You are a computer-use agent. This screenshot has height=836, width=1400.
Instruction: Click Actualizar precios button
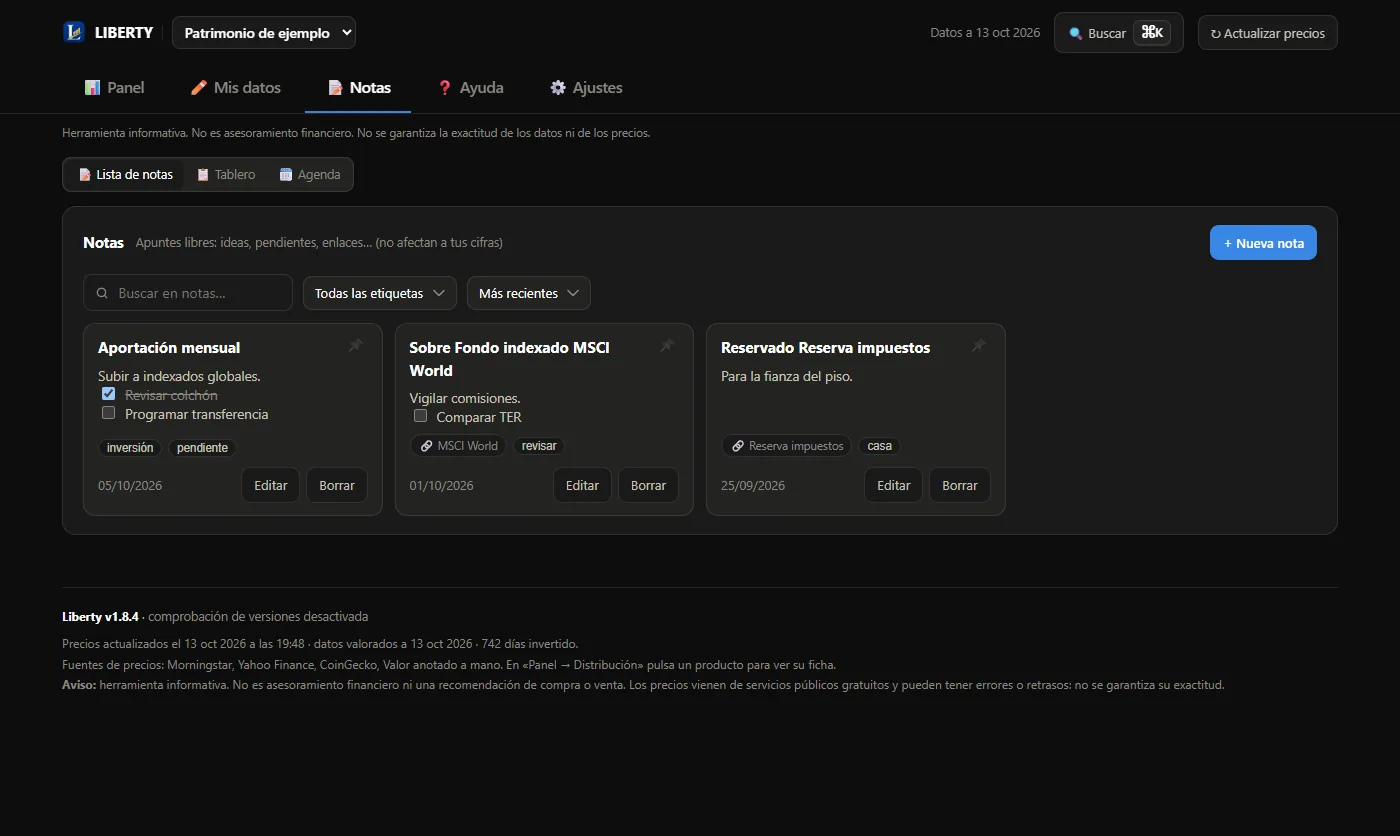(x=1268, y=33)
